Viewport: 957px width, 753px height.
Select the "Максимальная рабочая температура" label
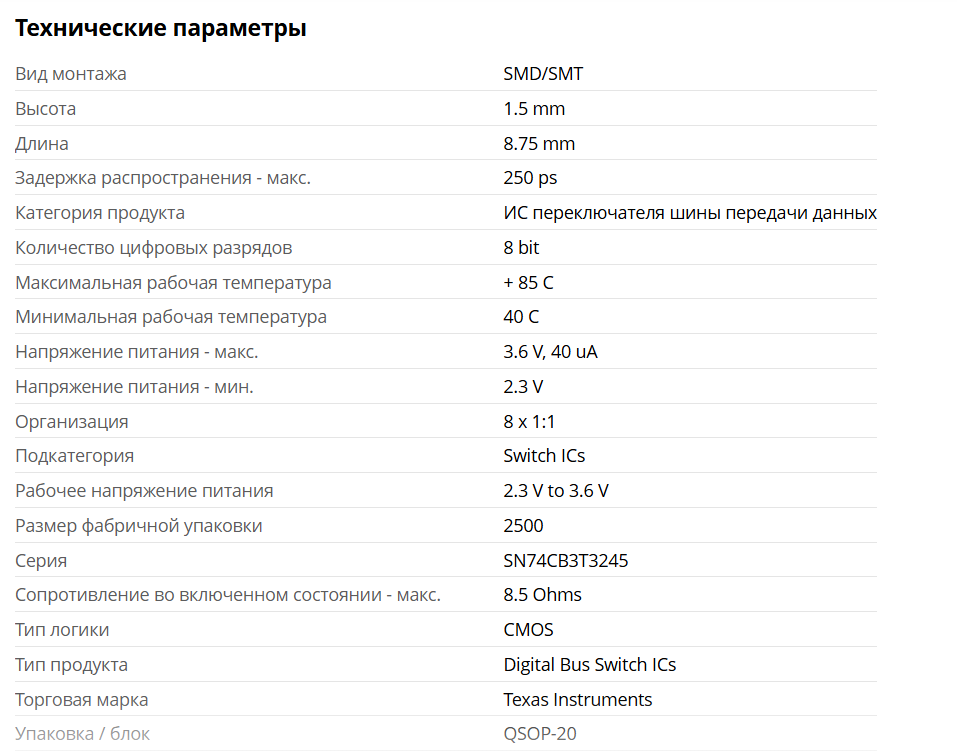(173, 283)
